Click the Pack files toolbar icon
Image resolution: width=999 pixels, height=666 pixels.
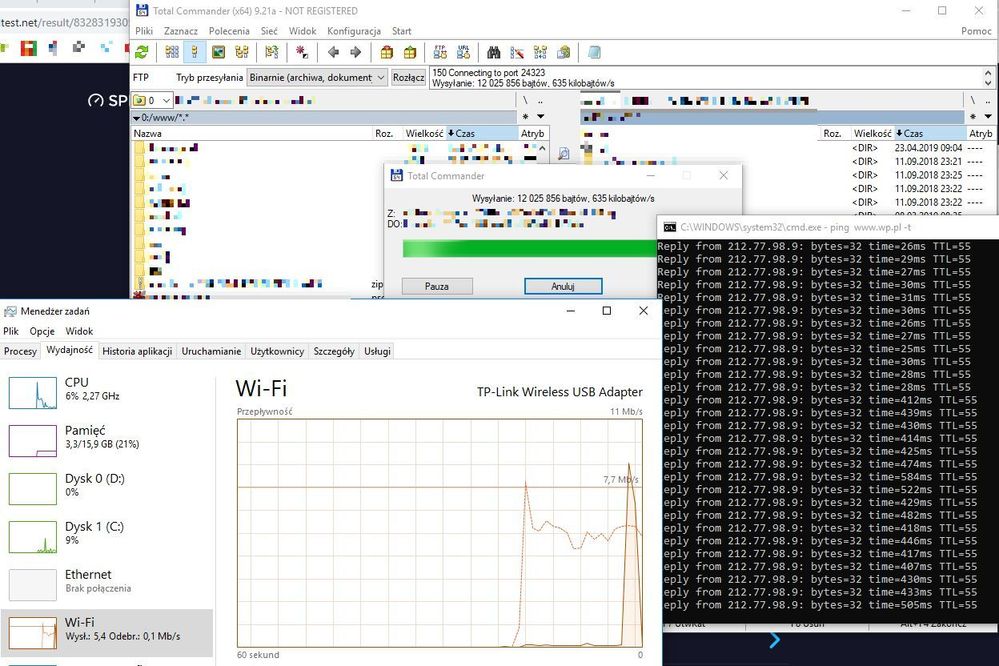[386, 52]
